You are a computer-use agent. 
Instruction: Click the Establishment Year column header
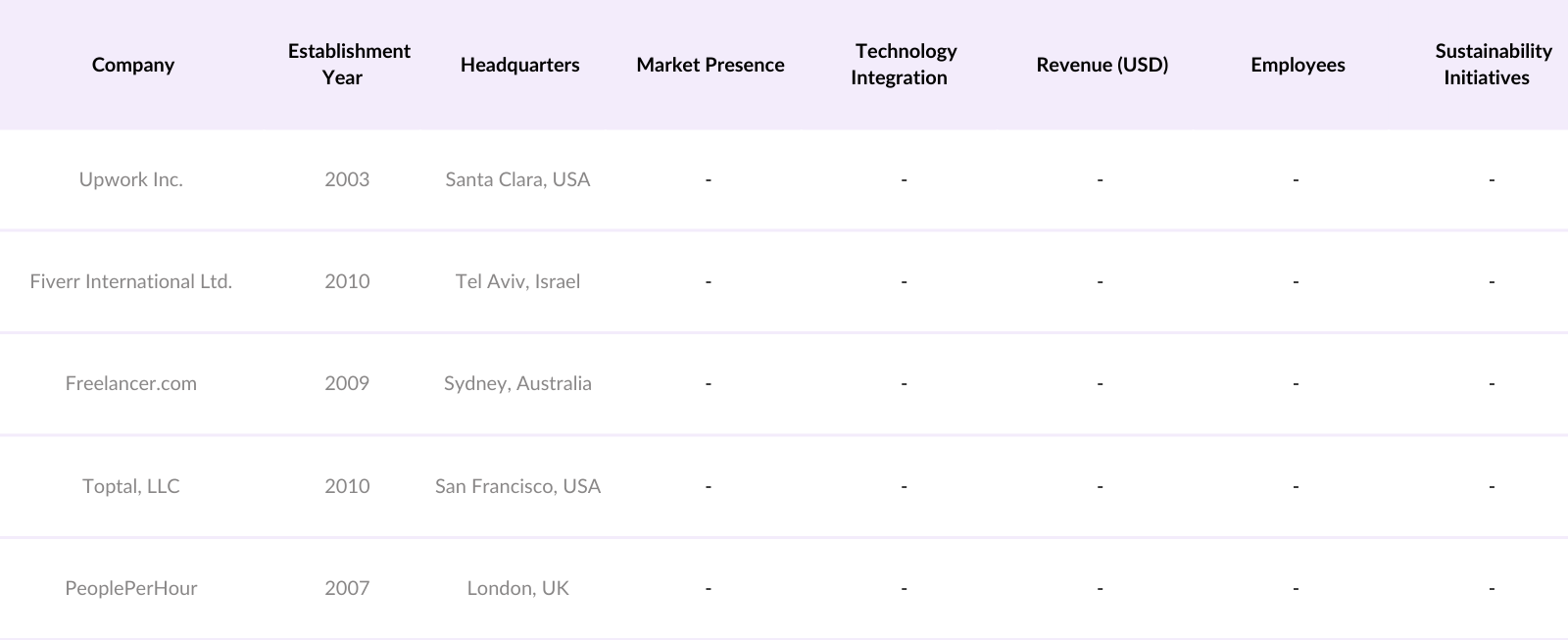pos(348,65)
